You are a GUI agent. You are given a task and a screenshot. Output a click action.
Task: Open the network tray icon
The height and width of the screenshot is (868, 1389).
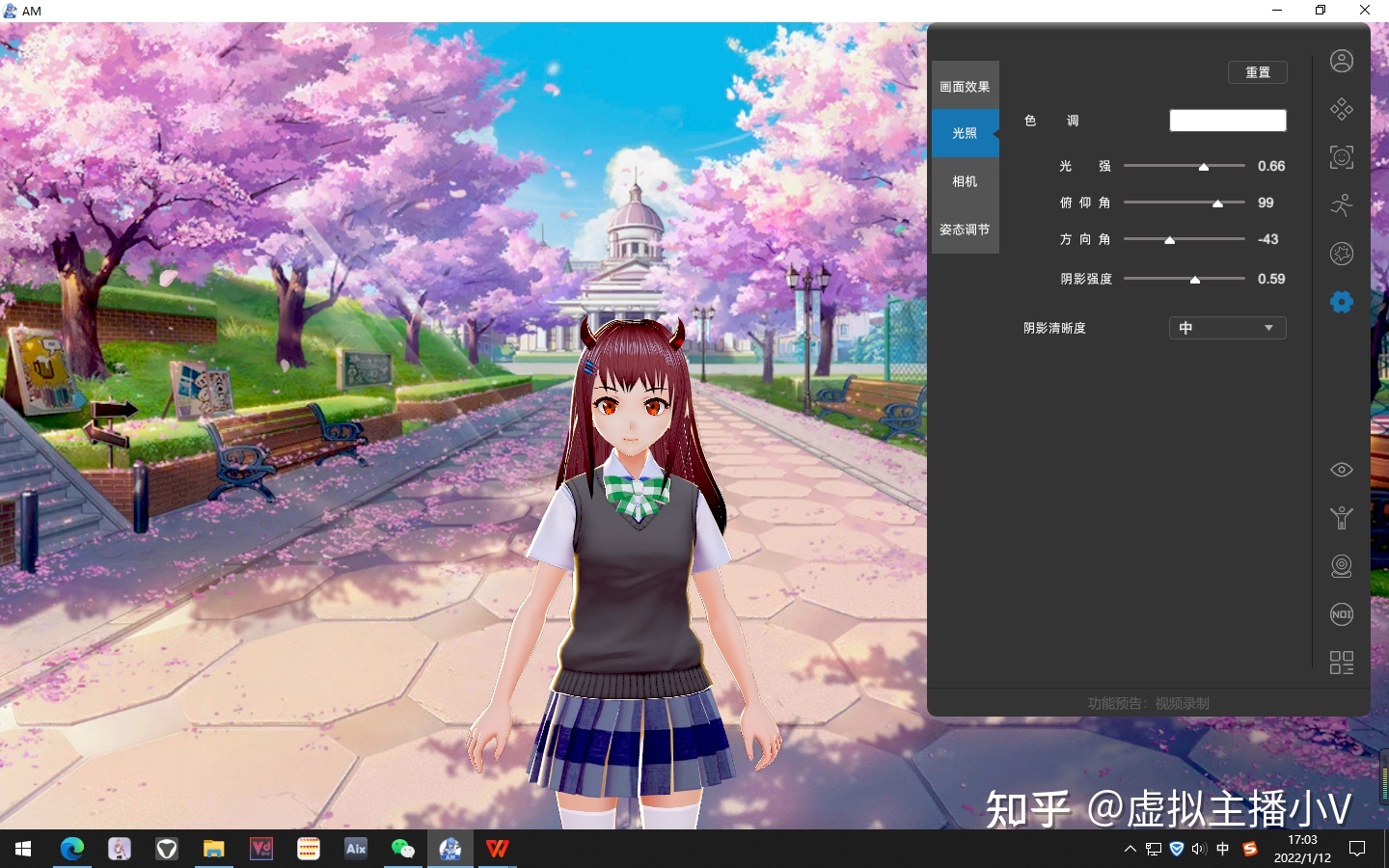click(1154, 849)
